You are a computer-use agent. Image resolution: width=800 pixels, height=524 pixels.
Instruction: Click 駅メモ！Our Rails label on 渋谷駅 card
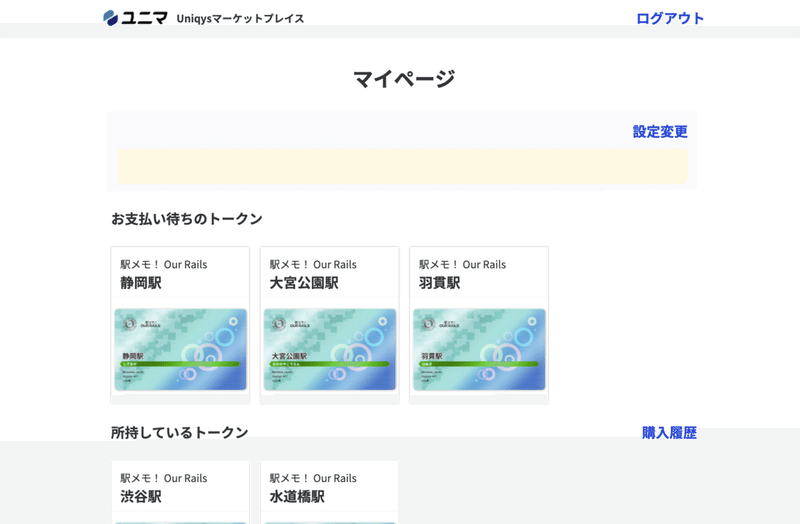tap(164, 478)
